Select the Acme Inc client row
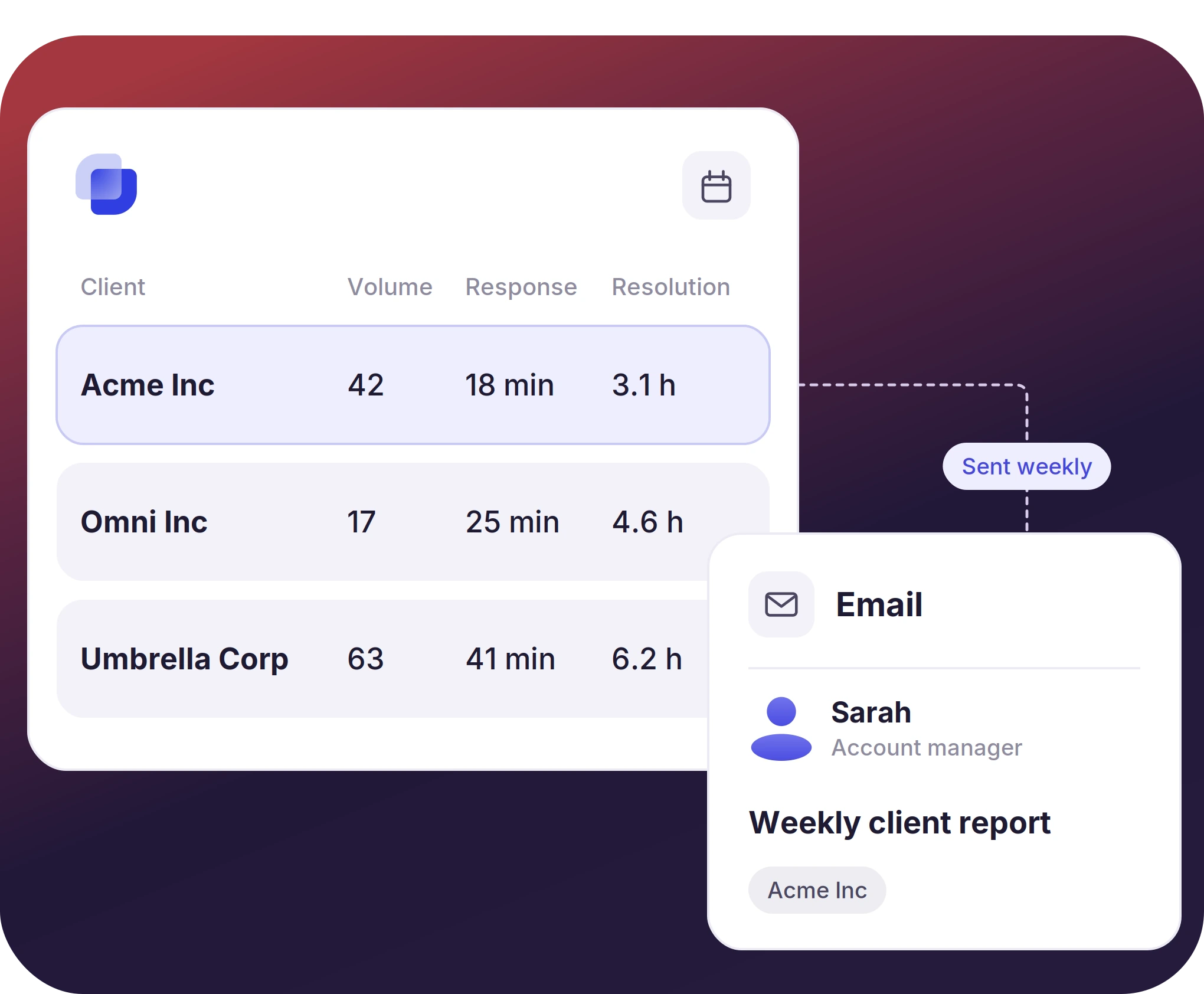Image resolution: width=1204 pixels, height=994 pixels. [x=413, y=385]
